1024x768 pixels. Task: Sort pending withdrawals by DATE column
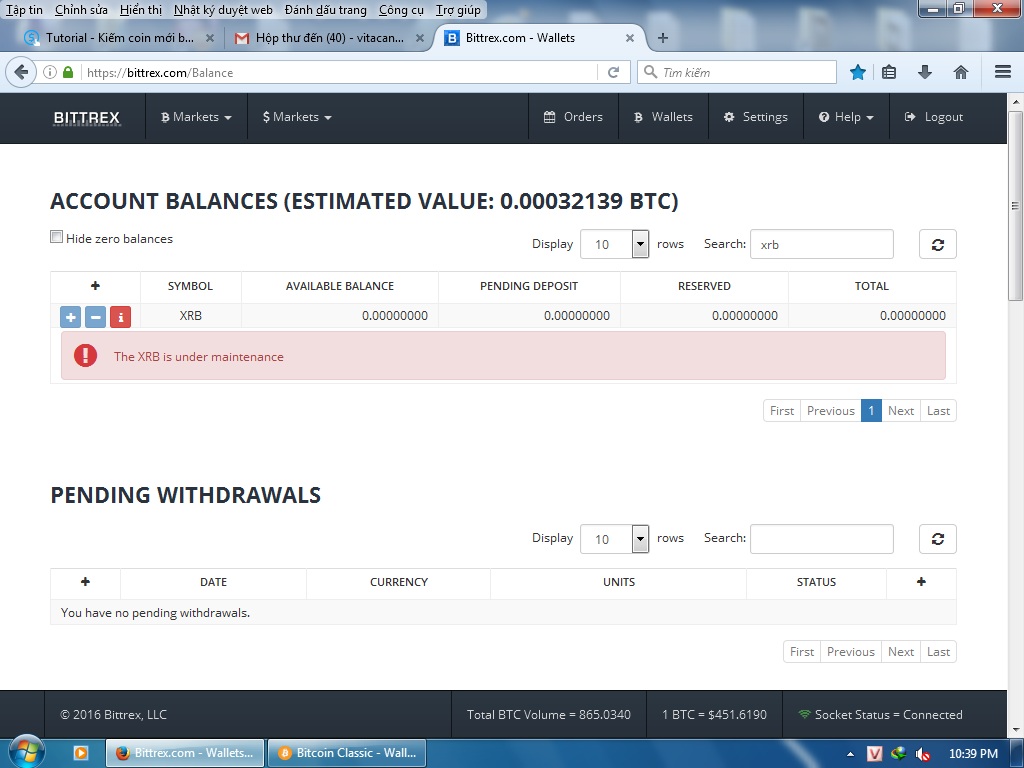[x=214, y=582]
